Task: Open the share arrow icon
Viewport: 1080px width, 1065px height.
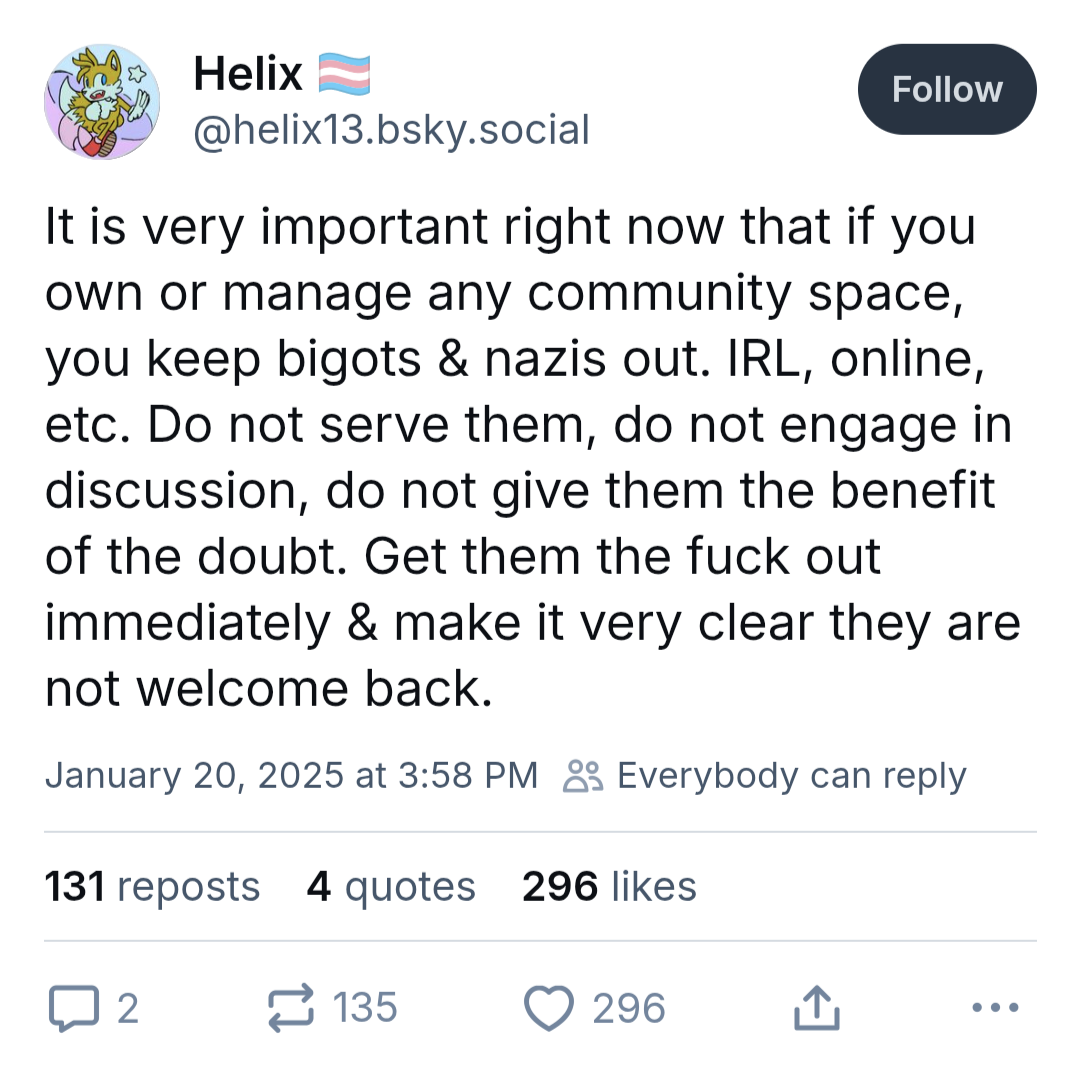Action: 816,1008
